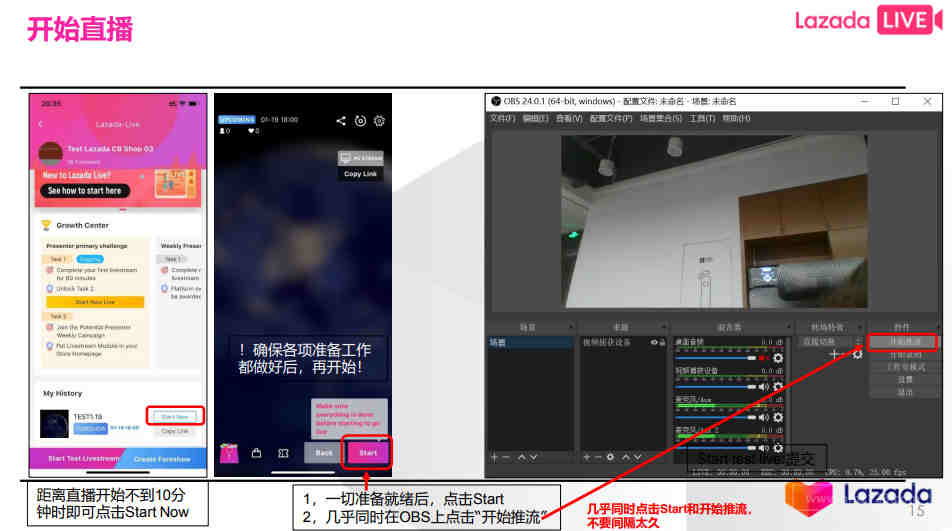Tap Start Test Livestream at bottom
Screen dimensions: 952x531
77,459
